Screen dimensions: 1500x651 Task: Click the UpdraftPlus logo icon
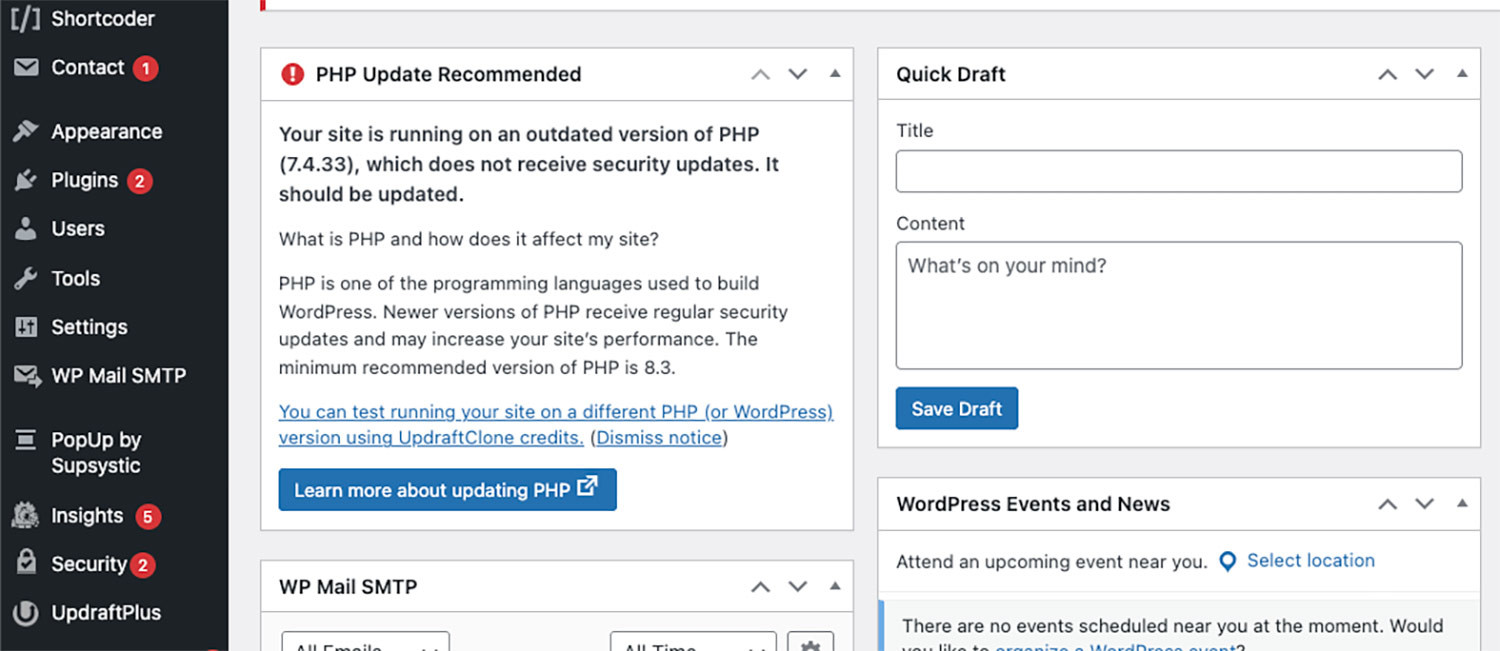(26, 612)
